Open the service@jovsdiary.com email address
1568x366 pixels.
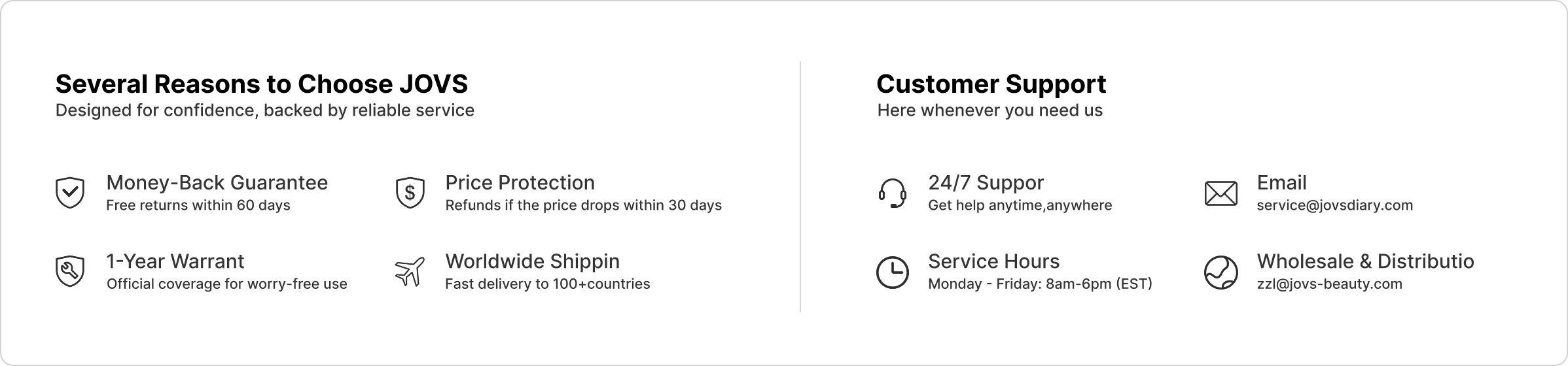pos(1334,205)
